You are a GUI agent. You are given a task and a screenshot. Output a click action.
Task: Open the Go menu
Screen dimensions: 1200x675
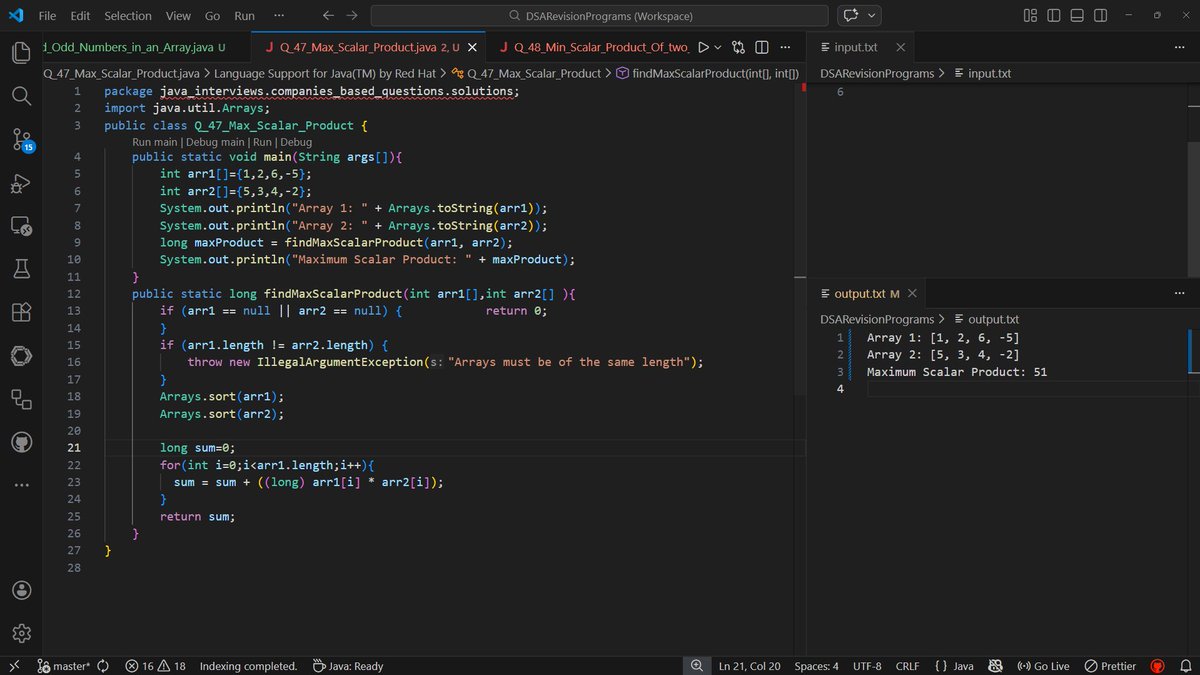(212, 16)
